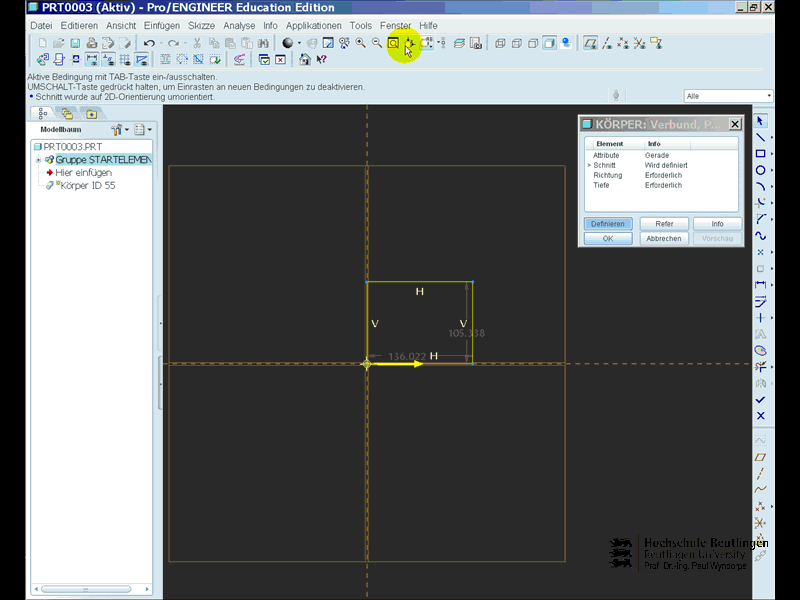Toggle sketcher grid display
Image resolution: width=800 pixels, height=600 pixels.
pyautogui.click(x=124, y=60)
